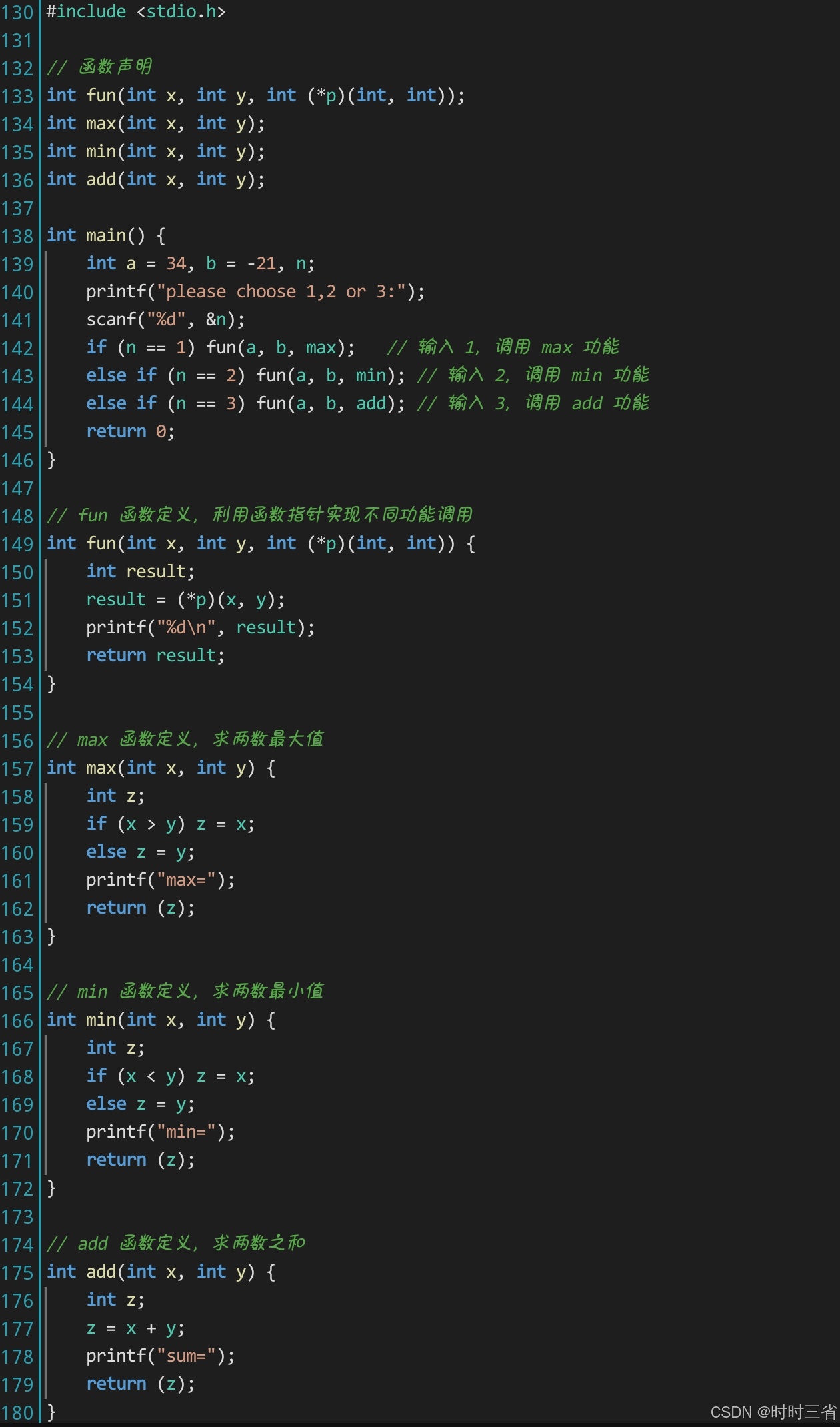Click the '// 函数声明' comment

[x=100, y=67]
